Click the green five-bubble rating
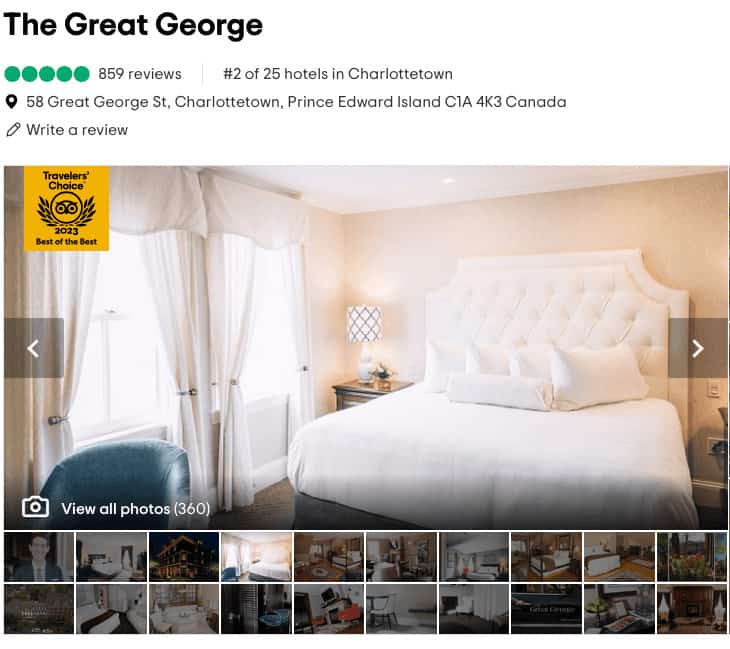Image resolution: width=730 pixels, height=649 pixels. 47,74
